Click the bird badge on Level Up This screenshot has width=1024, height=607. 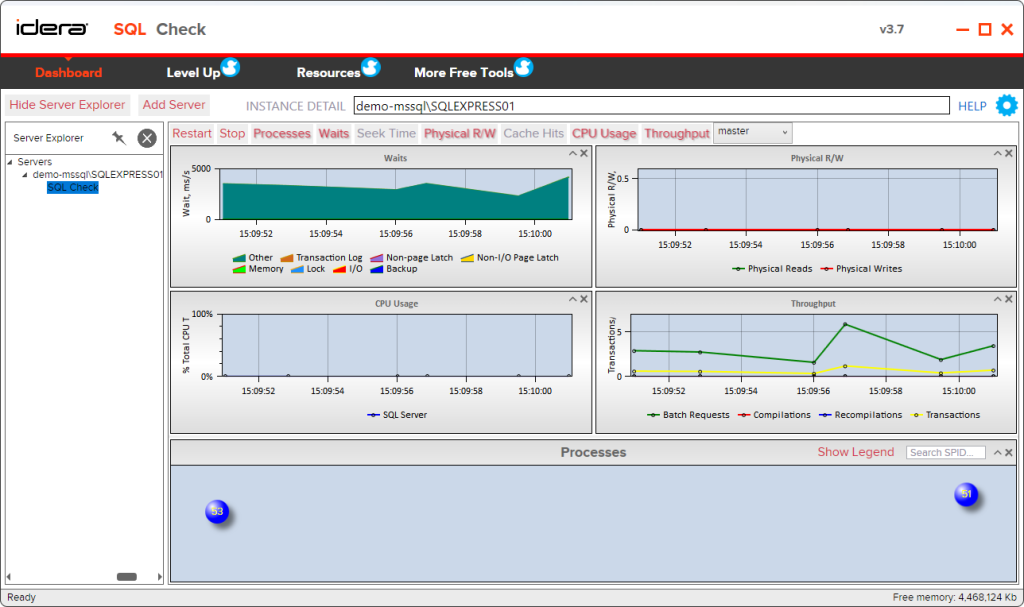(230, 67)
